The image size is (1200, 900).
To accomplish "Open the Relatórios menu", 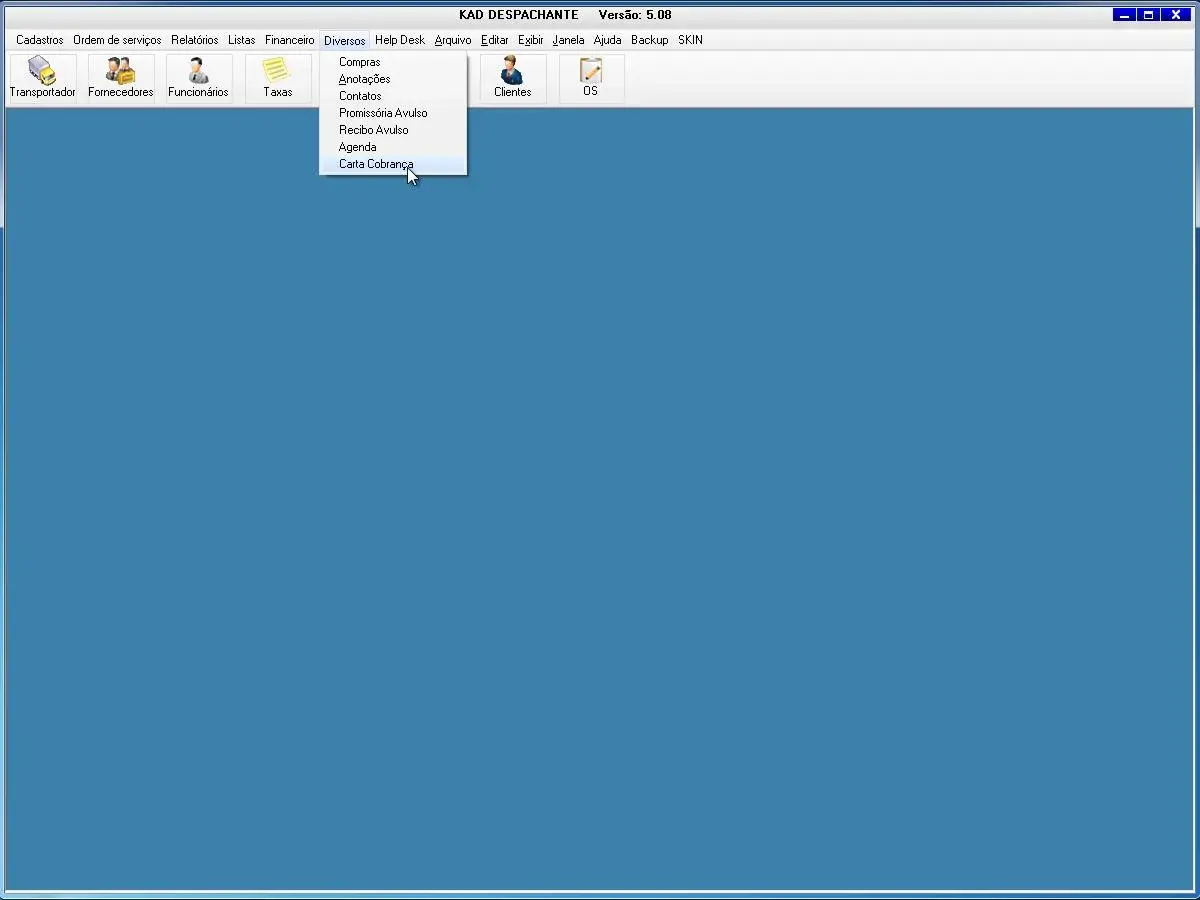I will click(x=194, y=40).
